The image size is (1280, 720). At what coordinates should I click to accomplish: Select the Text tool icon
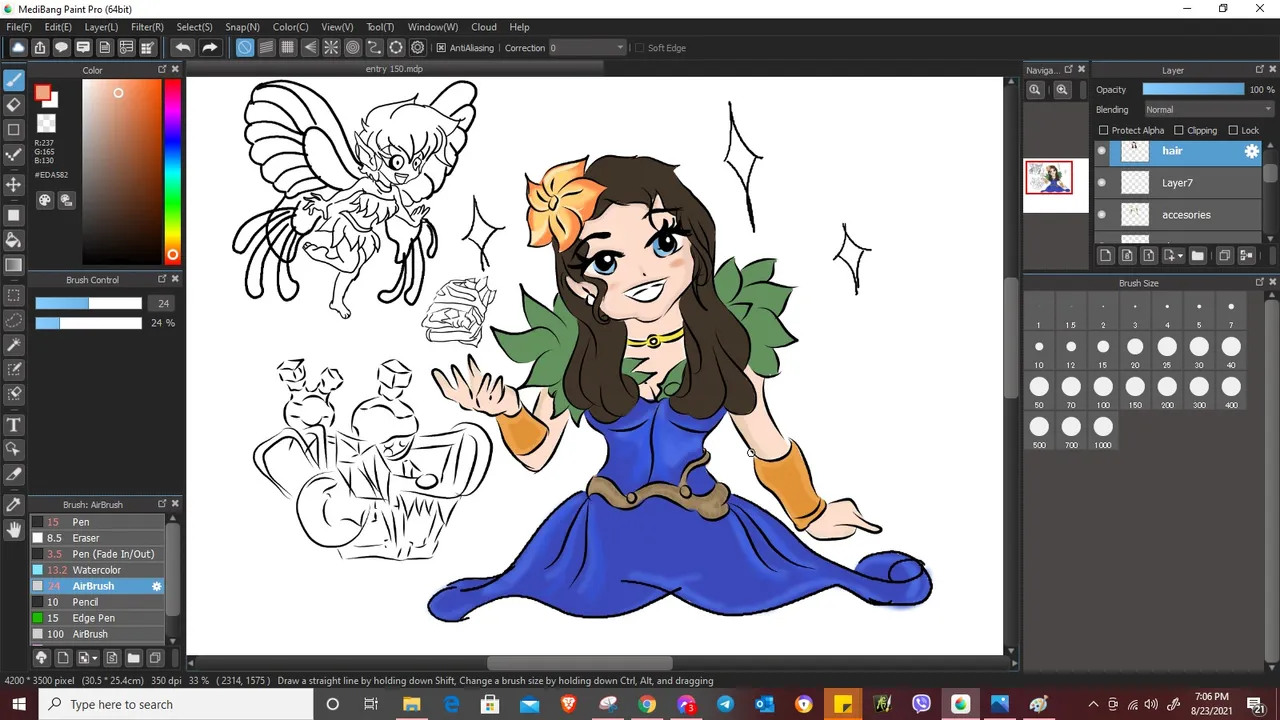14,425
